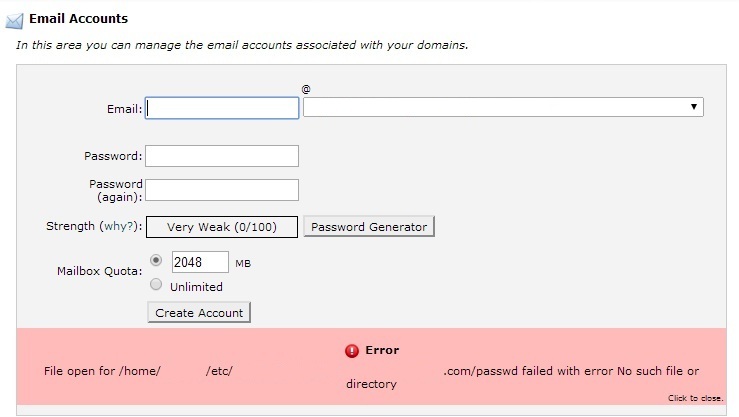
Task: Click the "Mailbox Quota:" label
Action: 100,270
